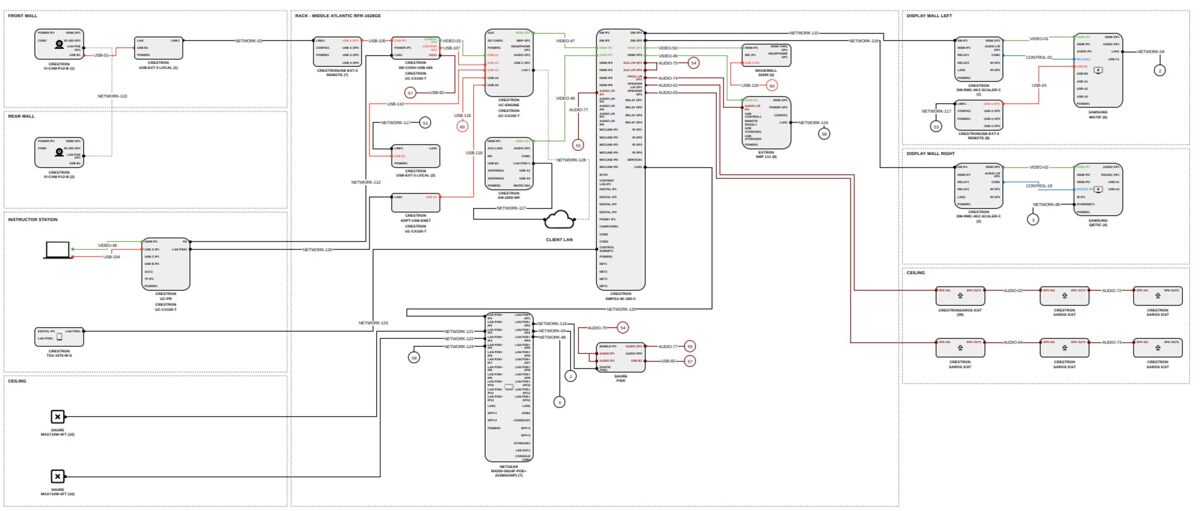Click the Rack - Middle Atlantic section title

tap(337, 16)
